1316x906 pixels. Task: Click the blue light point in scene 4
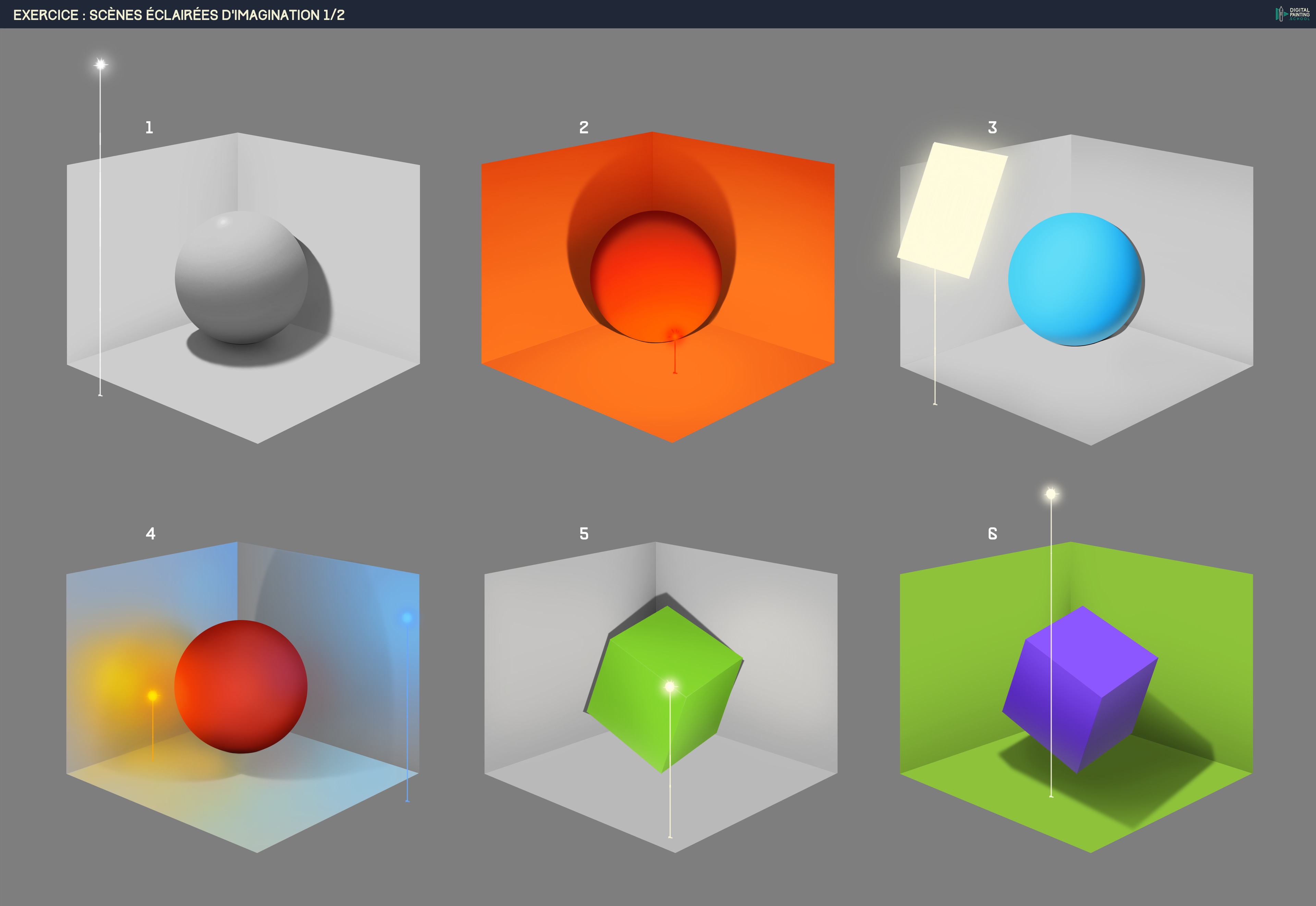(x=407, y=618)
